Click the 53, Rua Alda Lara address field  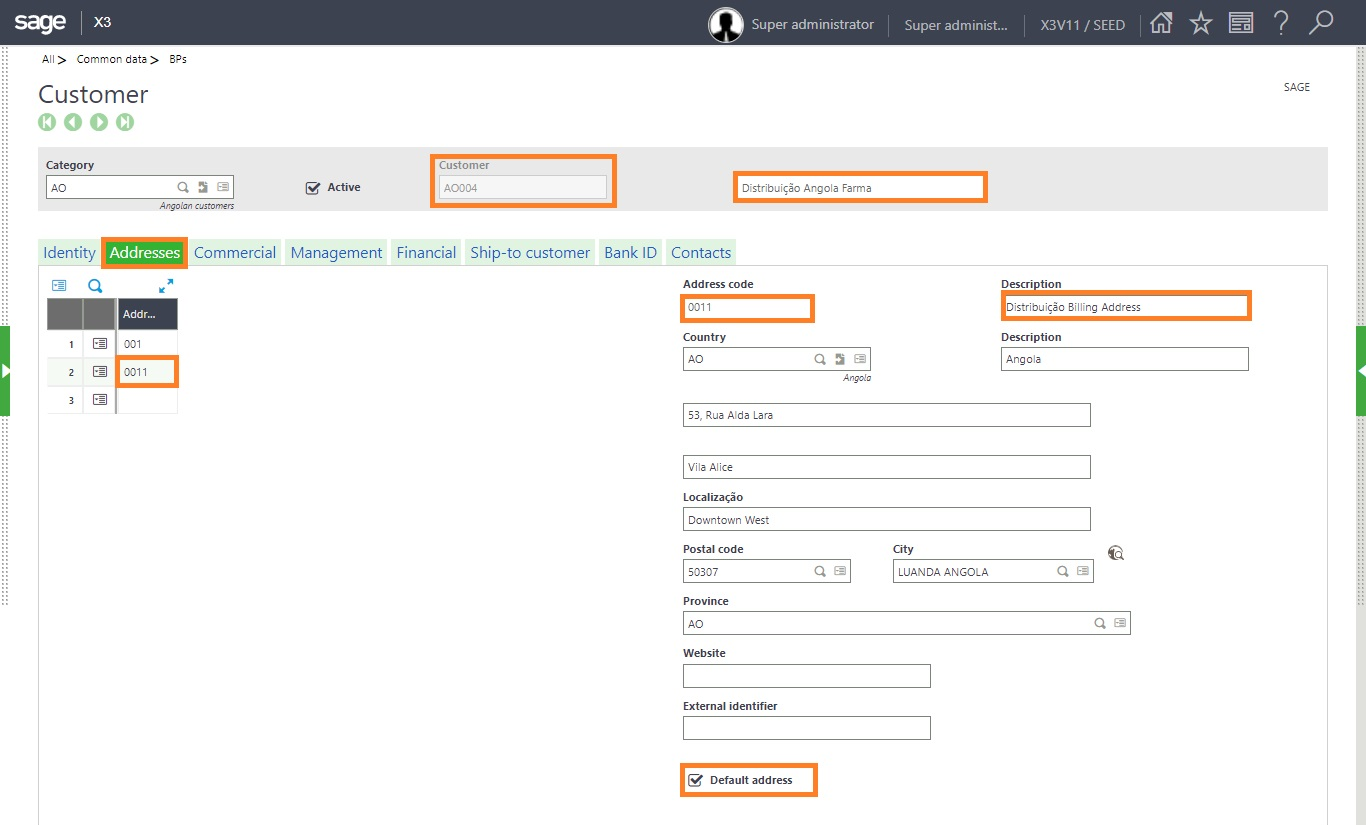[887, 415]
